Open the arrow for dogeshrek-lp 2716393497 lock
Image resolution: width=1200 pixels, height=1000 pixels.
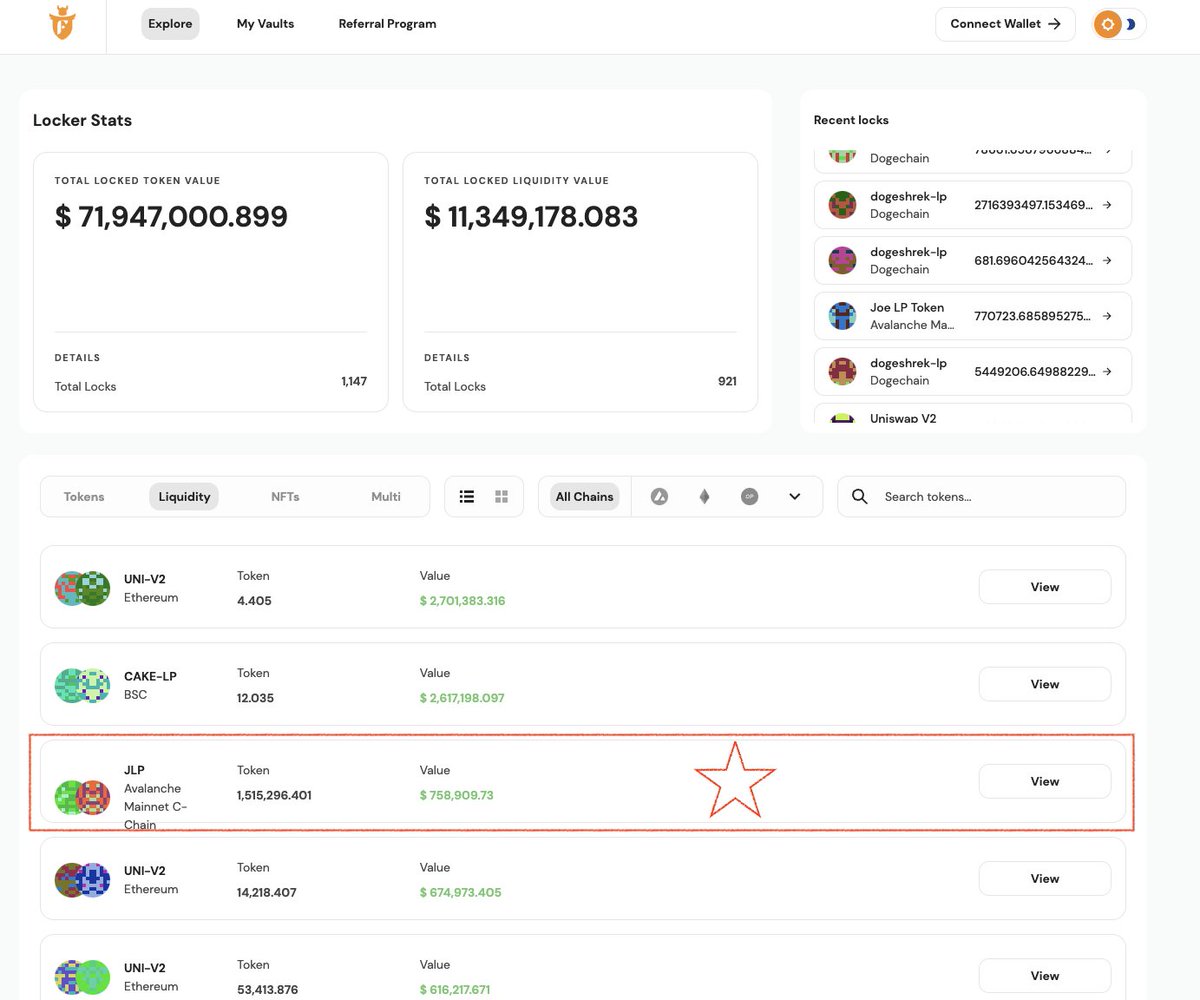1107,205
